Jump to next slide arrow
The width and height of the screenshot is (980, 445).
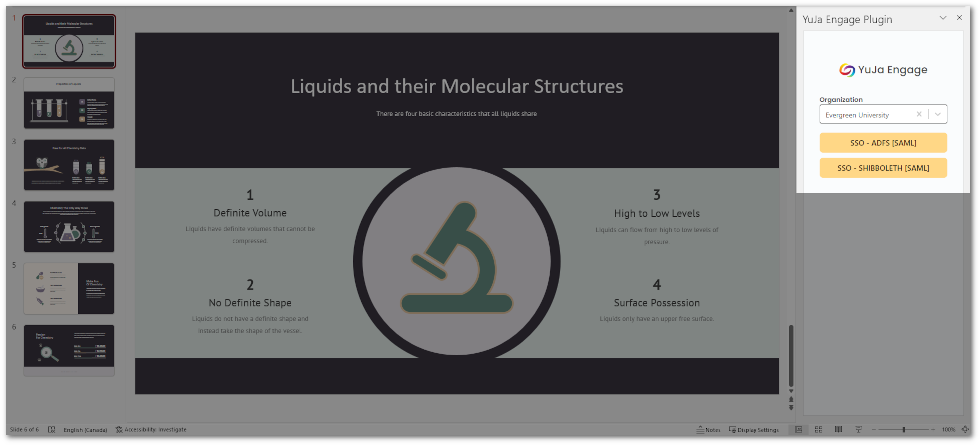pyautogui.click(x=792, y=407)
